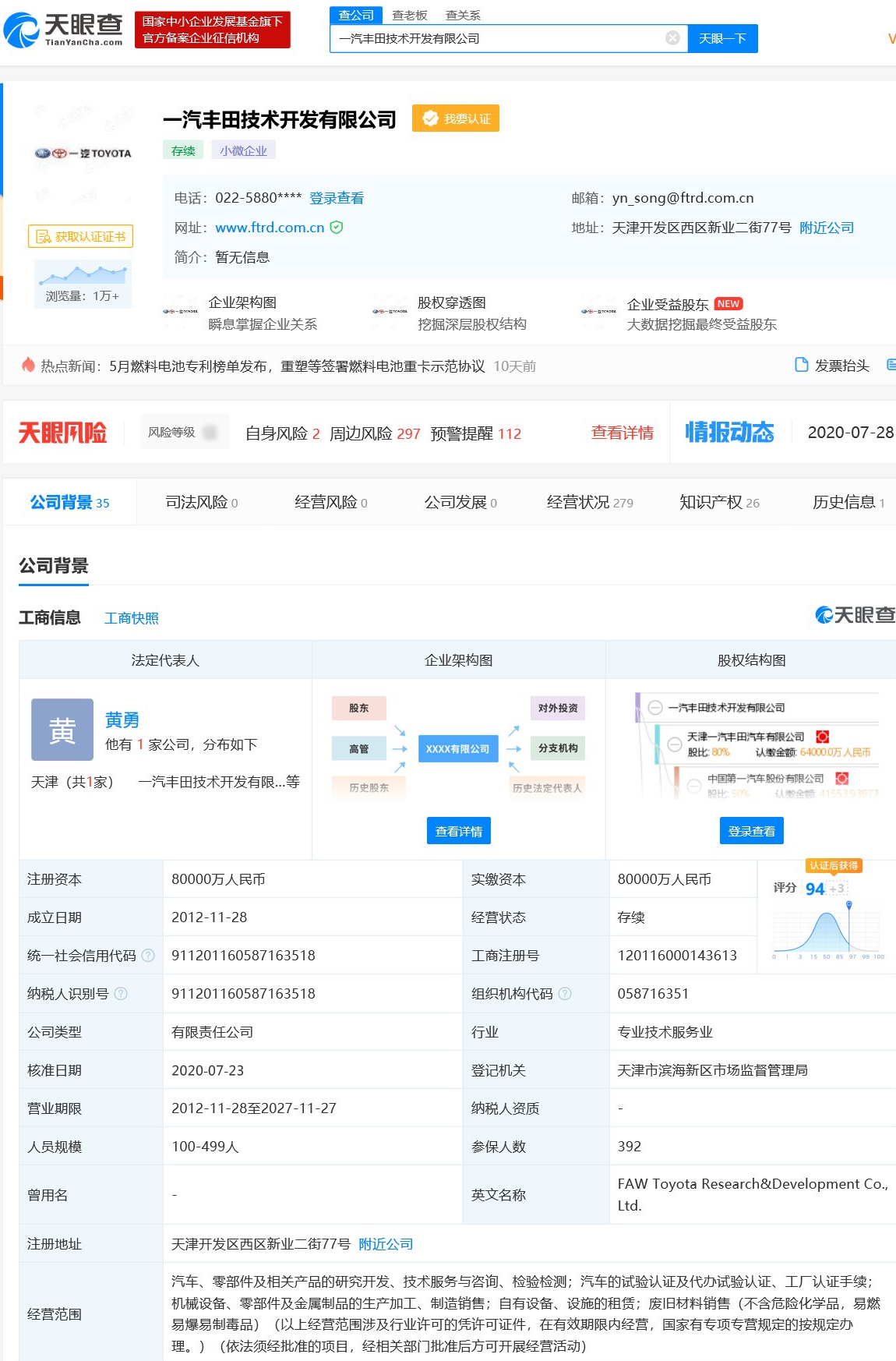Click the 国家中小企业发展基金旗下 red banner

tap(213, 30)
